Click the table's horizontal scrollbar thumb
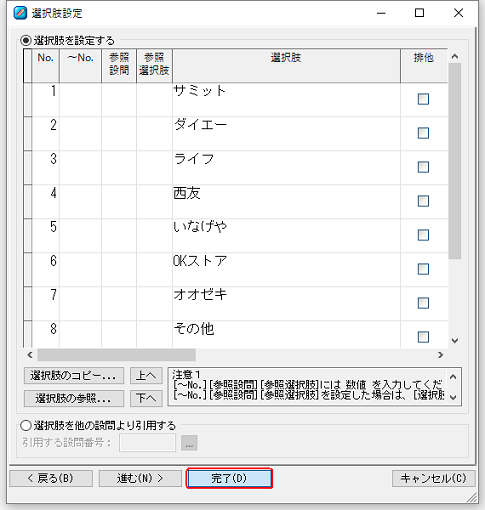 [x=116, y=355]
